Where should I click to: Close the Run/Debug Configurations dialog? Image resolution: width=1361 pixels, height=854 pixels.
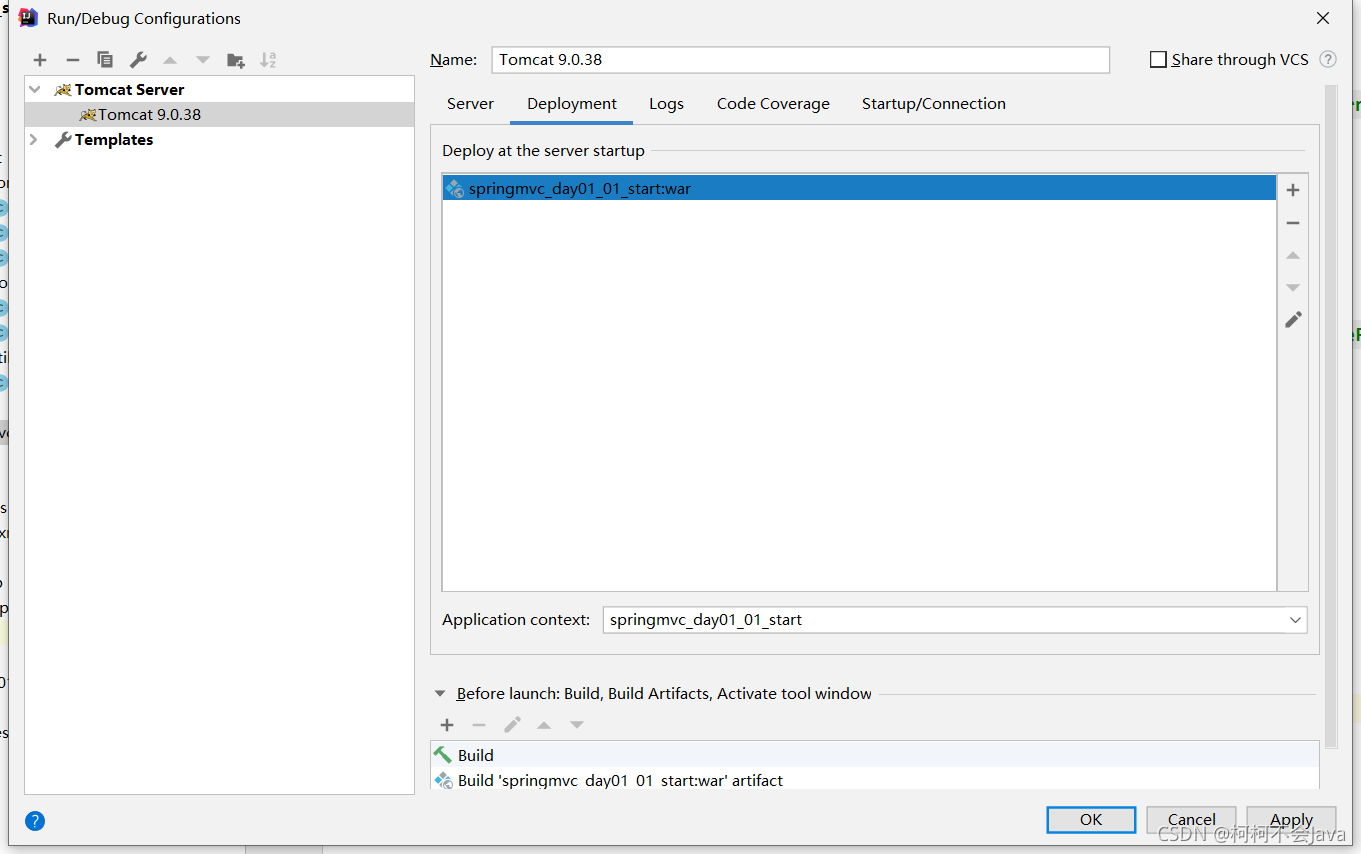1323,18
